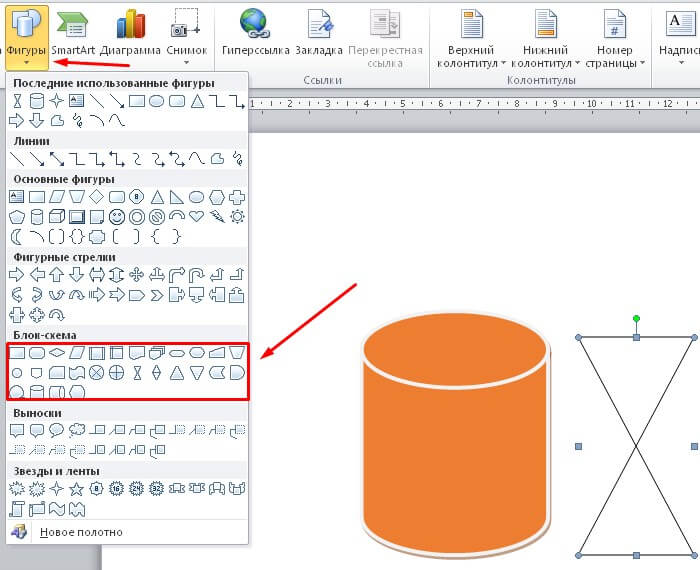Select the flowchart punched tape shape
Screen dimensions: 700x570
77,373
